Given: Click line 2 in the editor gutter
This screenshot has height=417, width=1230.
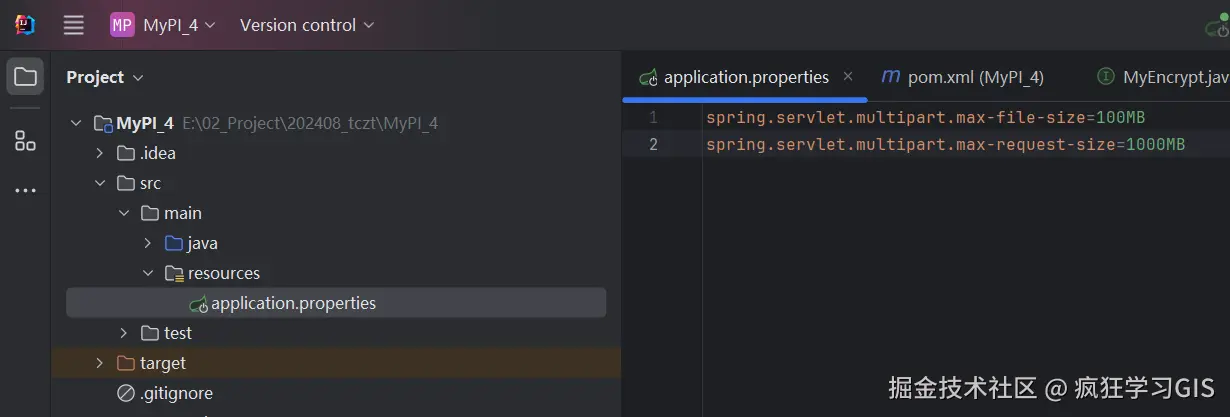Looking at the screenshot, I should click(653, 144).
